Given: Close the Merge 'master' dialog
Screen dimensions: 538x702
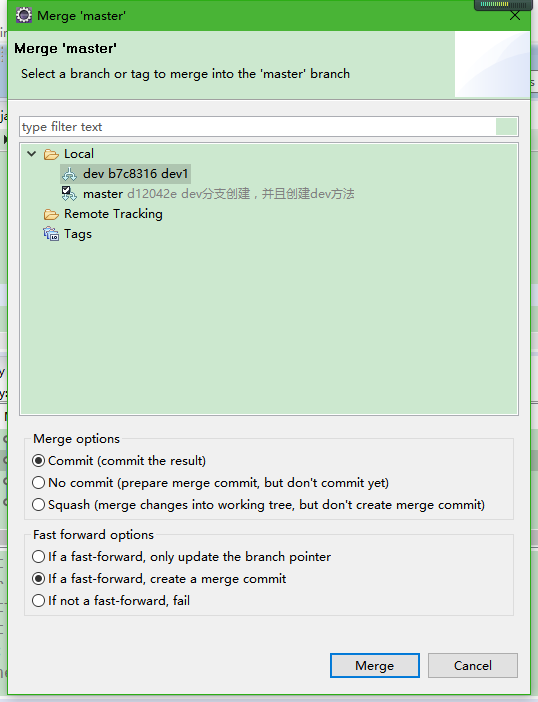Looking at the screenshot, I should point(515,16).
